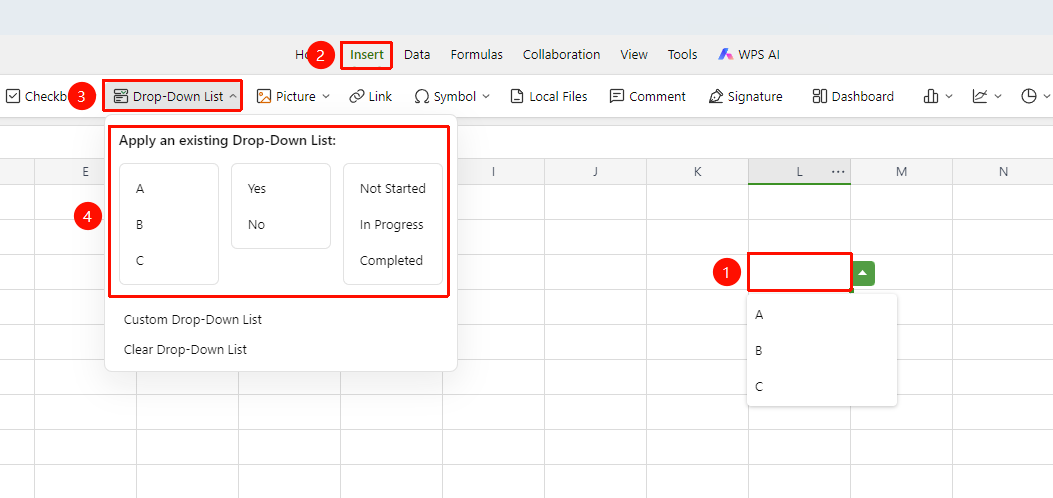Click the Comment speech bubble icon

tap(616, 97)
